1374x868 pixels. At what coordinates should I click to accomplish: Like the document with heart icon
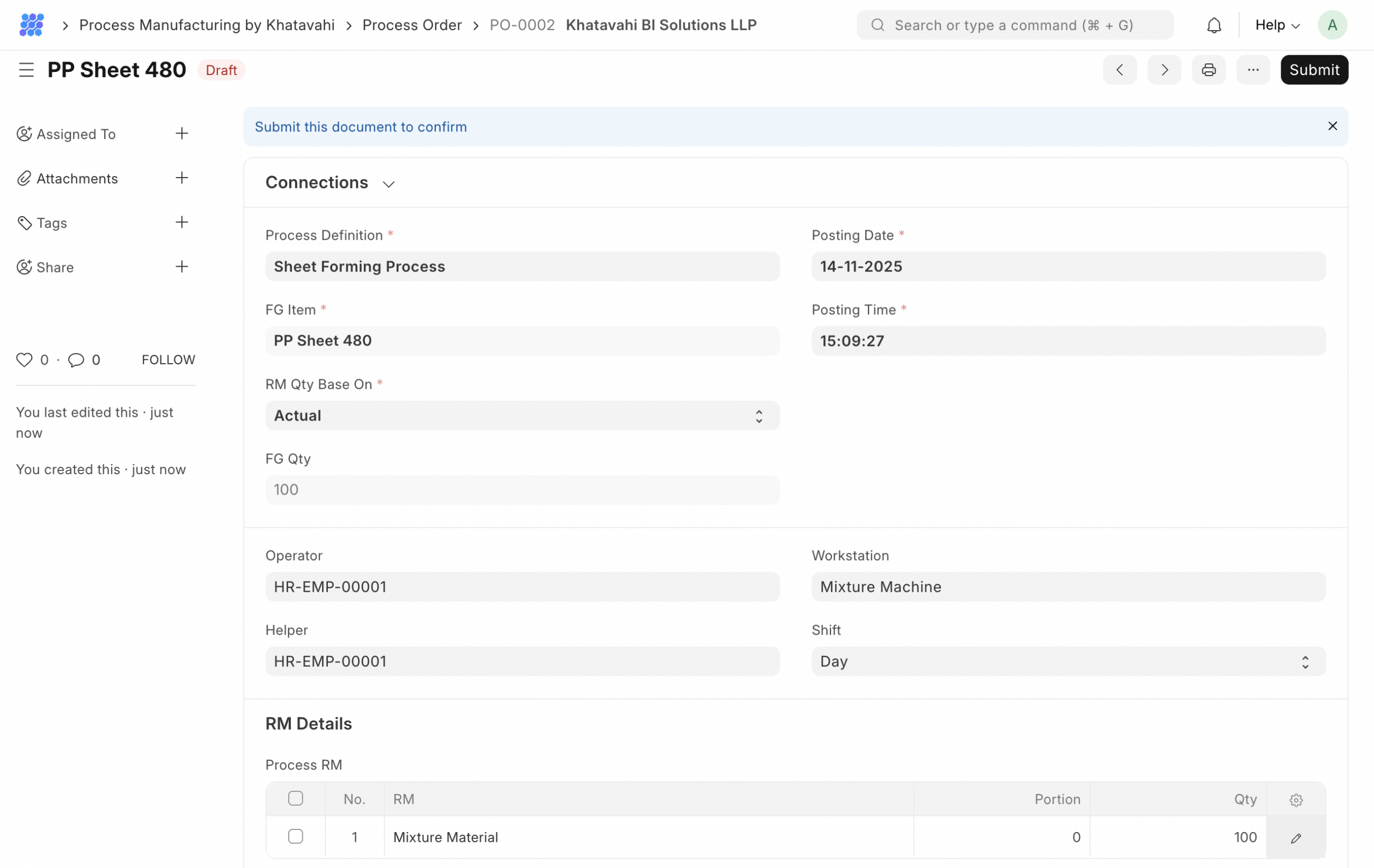[x=24, y=360]
